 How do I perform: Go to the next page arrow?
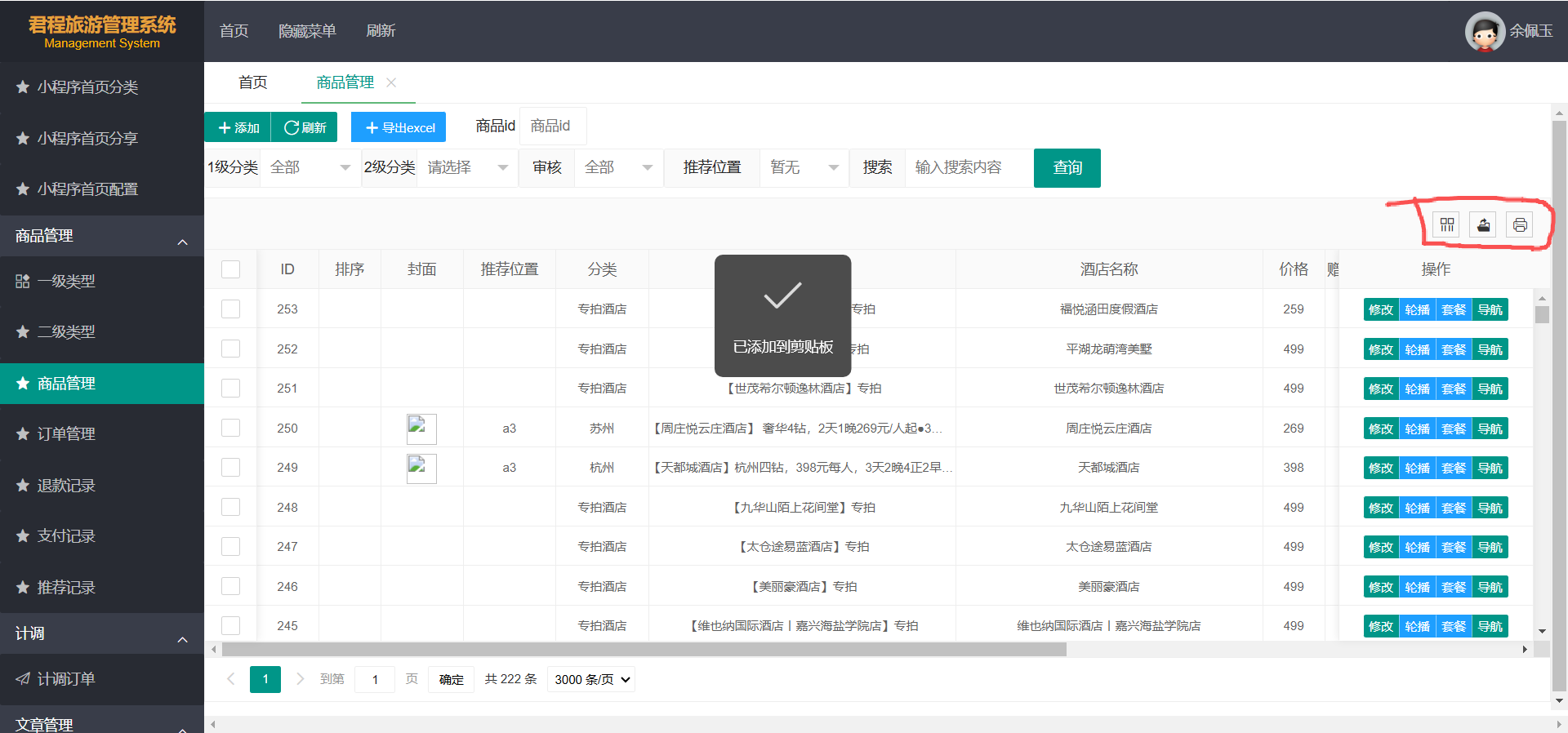(x=300, y=679)
